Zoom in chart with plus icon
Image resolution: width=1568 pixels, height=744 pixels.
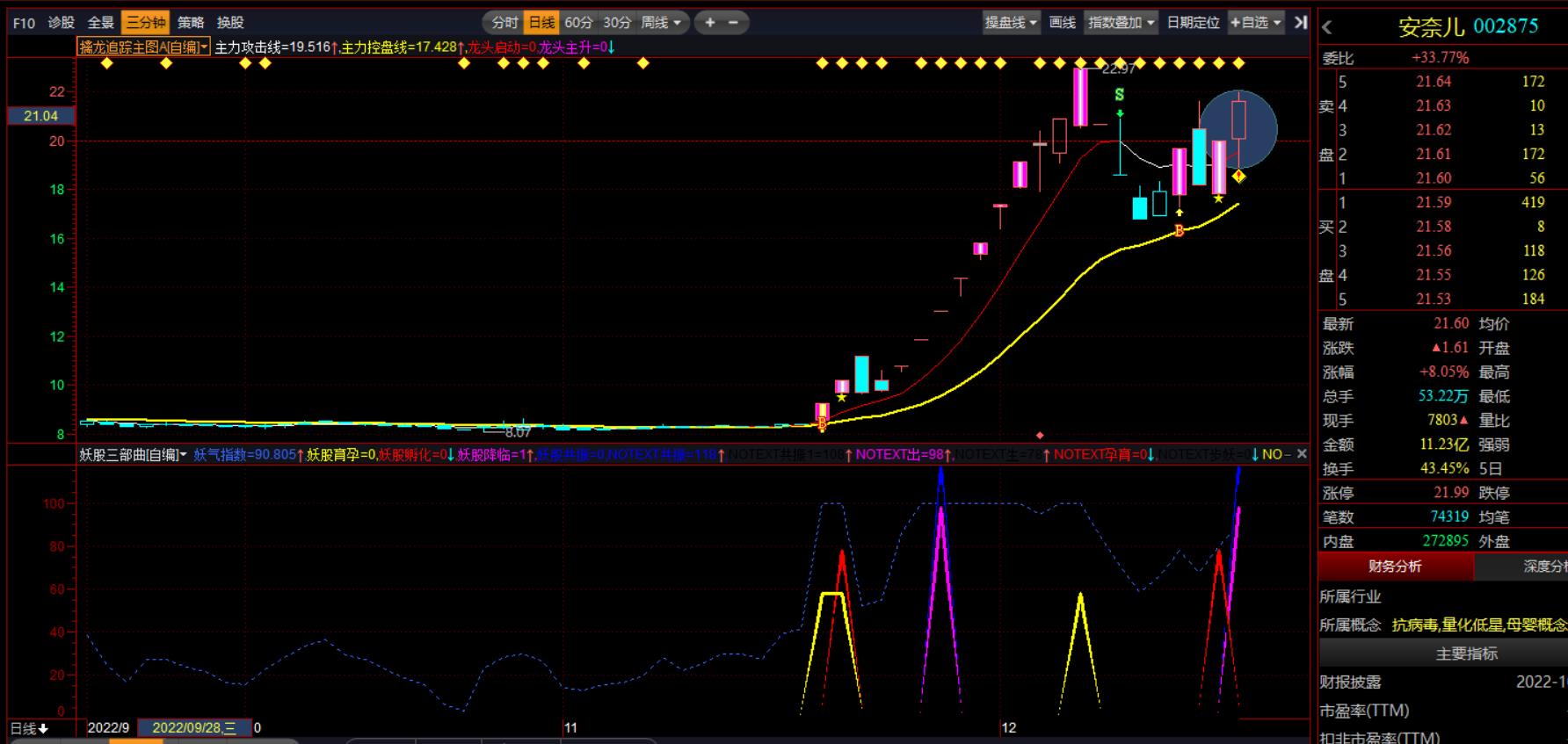pos(710,23)
